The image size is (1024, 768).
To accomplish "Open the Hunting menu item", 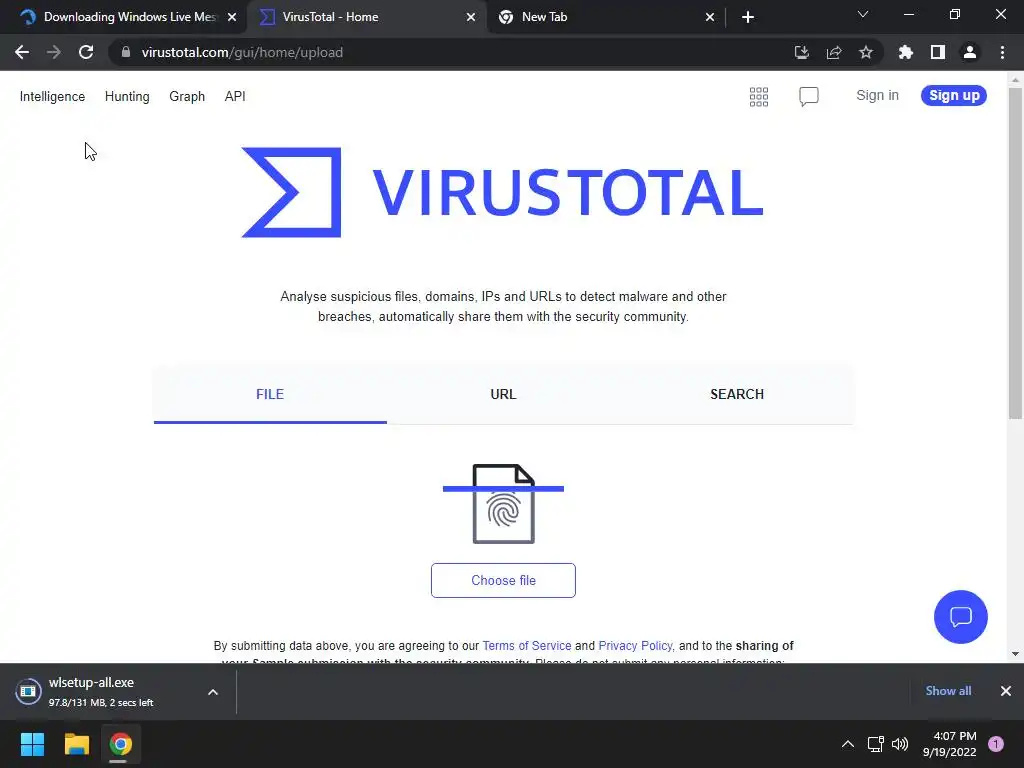I will click(127, 97).
